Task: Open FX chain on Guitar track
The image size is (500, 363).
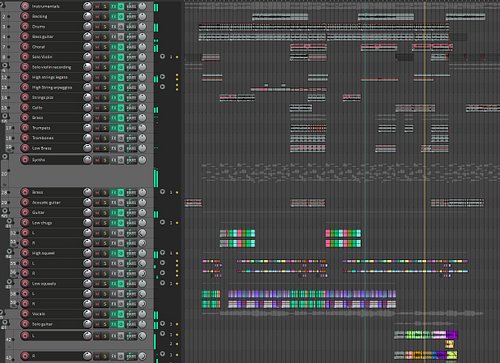Action: tap(114, 212)
